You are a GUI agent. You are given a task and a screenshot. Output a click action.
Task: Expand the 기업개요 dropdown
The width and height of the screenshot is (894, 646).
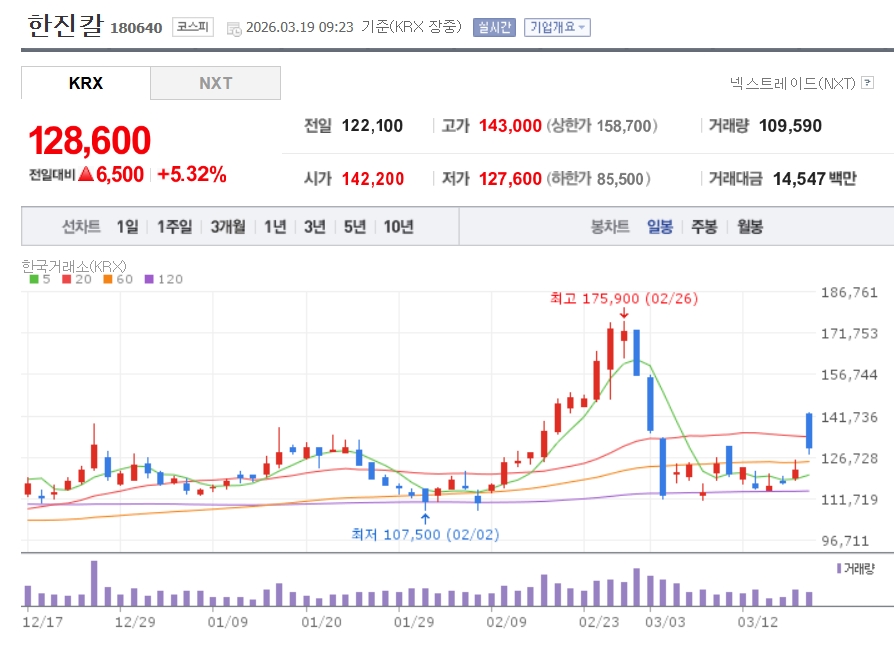[x=557, y=27]
